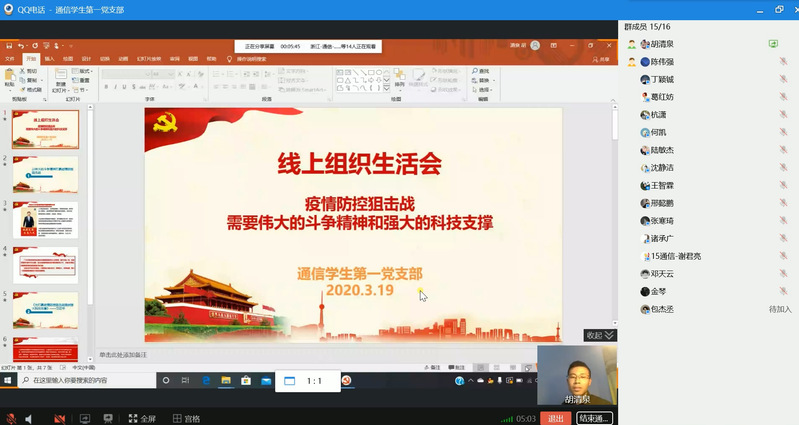Click the Windows Start button in taskbar
The height and width of the screenshot is (425, 799).
tap(8, 381)
